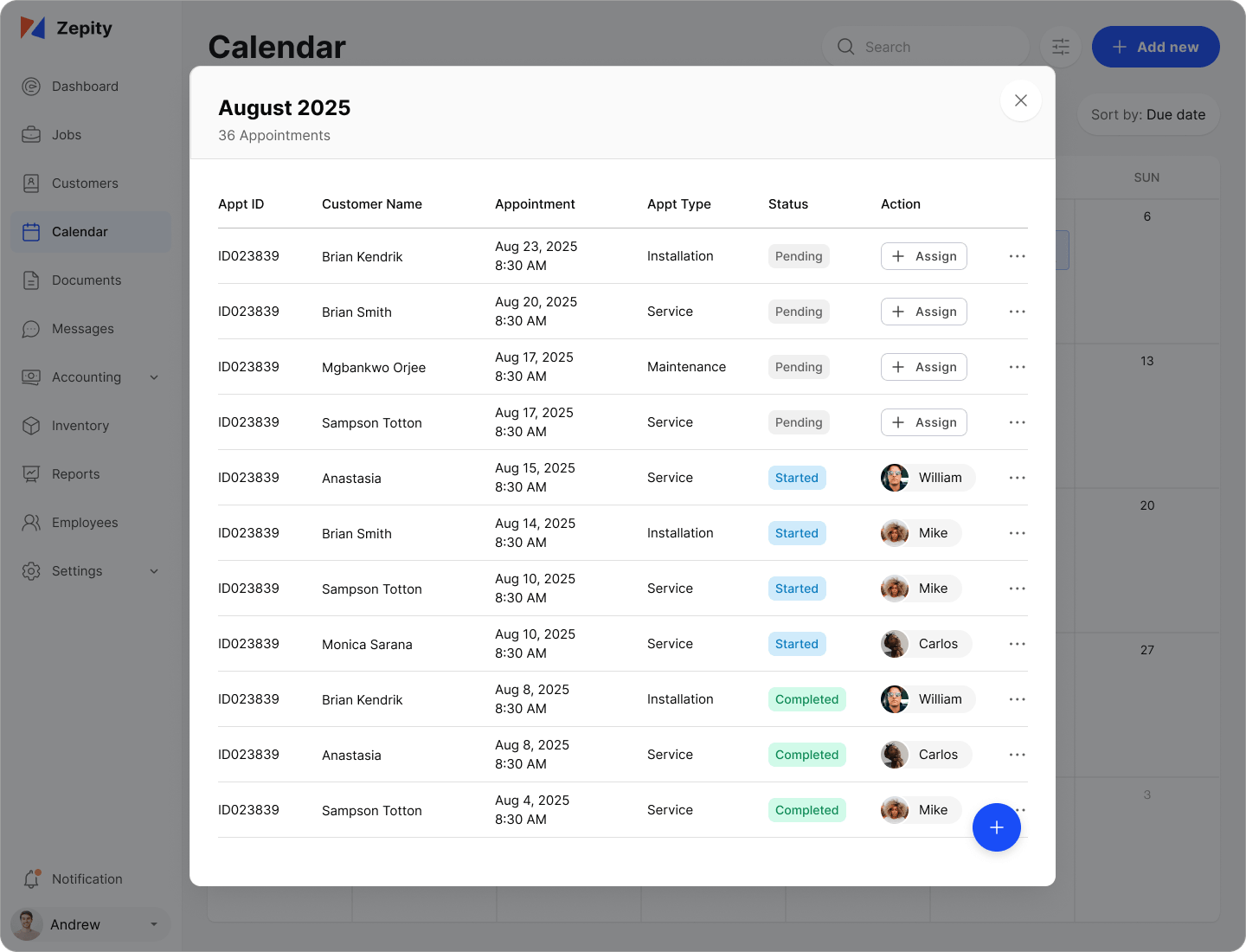1246x952 pixels.
Task: Go to Dashboard in the sidebar
Action: [85, 87]
